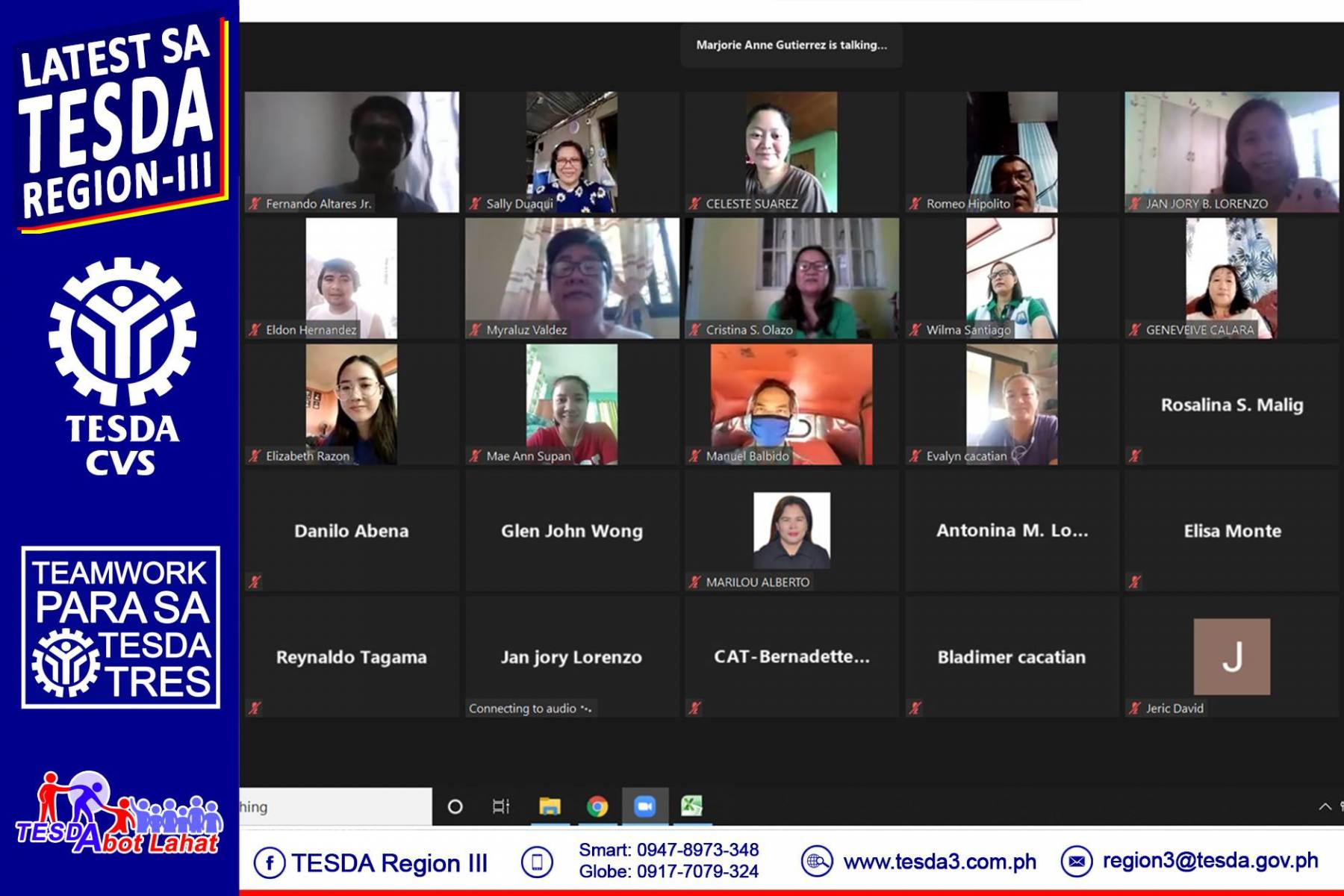The width and height of the screenshot is (1344, 896).
Task: Select Elizabeth Razon video tile
Action: [x=352, y=405]
